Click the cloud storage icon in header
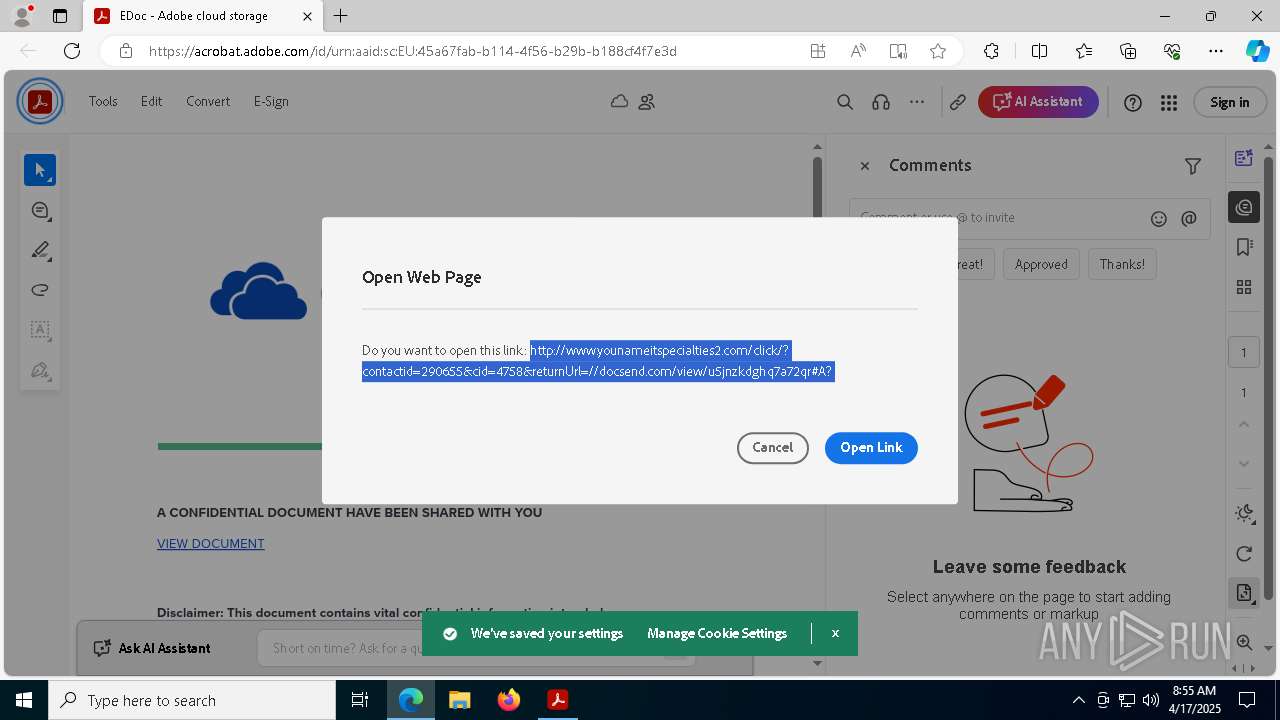Screen dimensions: 1280x720 pos(620,101)
